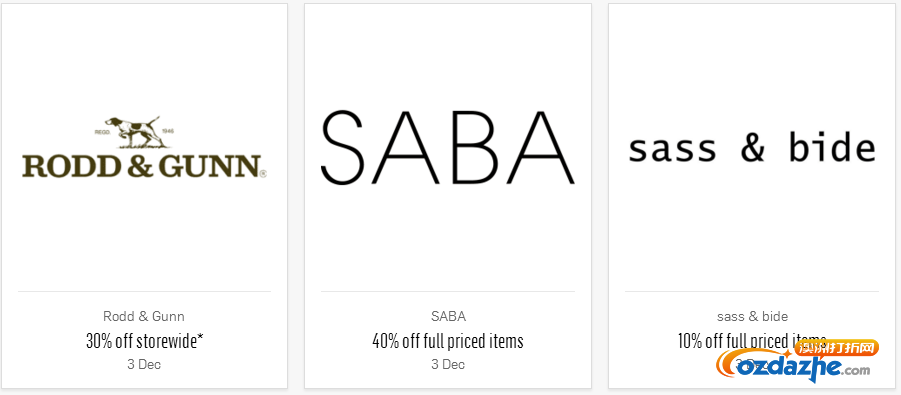Open the 10% off full priced items offer
Screen dimensions: 901x395
click(752, 341)
